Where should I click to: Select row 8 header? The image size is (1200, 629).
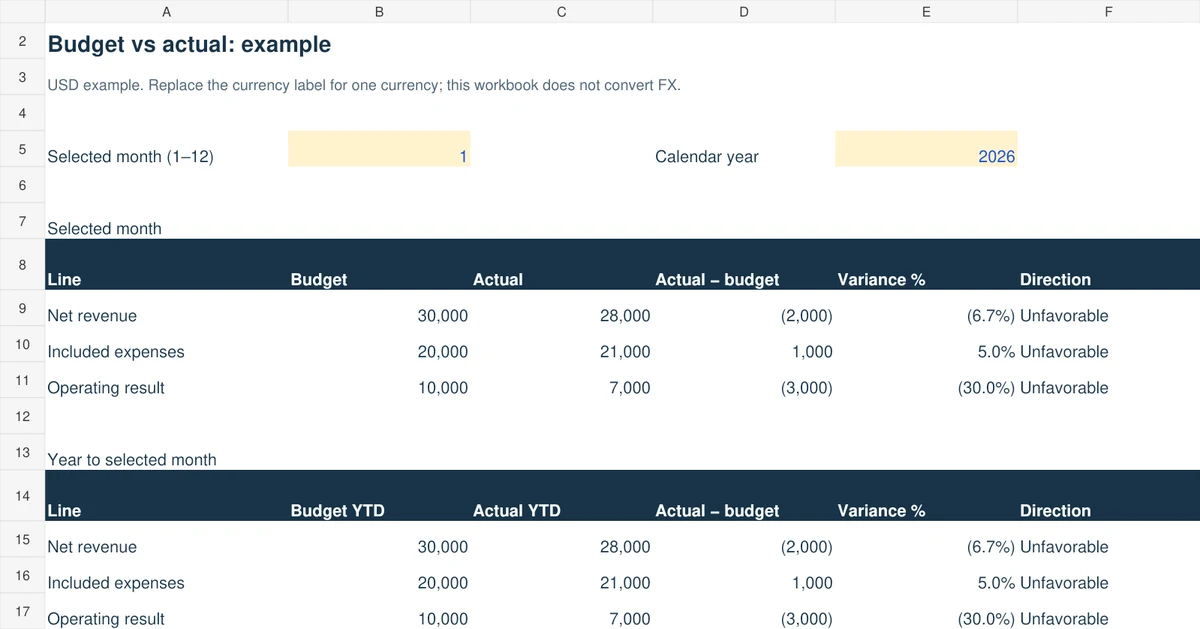(22, 265)
